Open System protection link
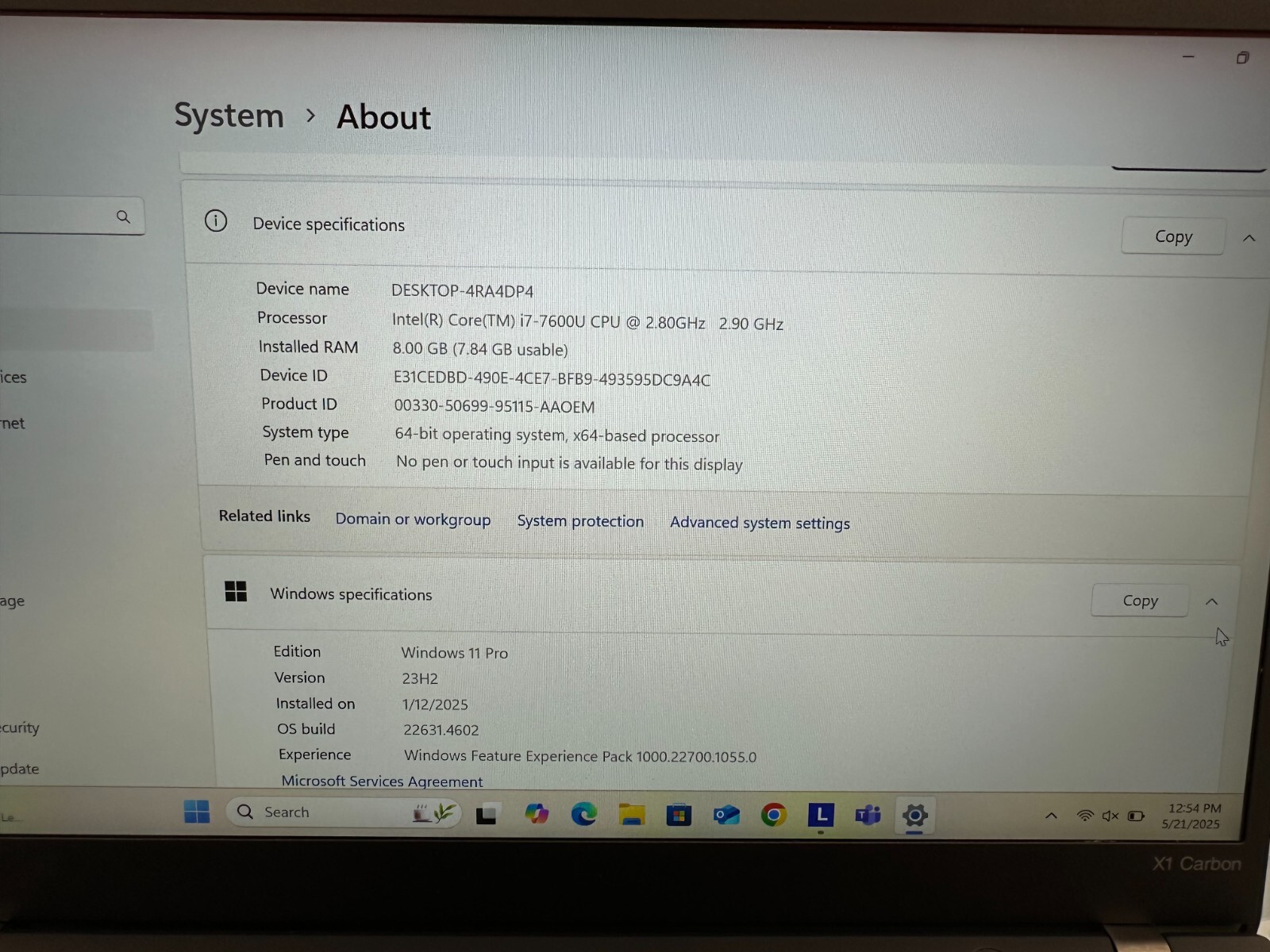This screenshot has width=1270, height=952. 580,520
